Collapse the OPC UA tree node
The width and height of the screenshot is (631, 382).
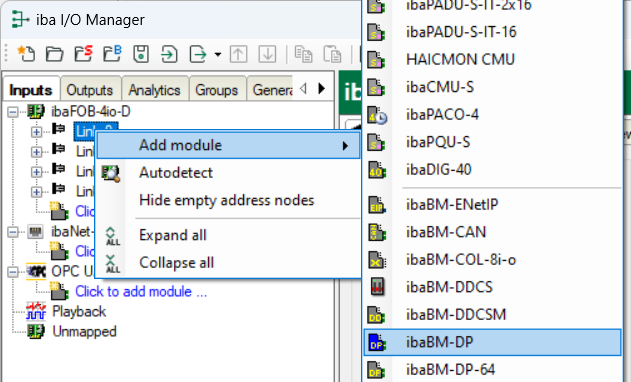pos(13,272)
